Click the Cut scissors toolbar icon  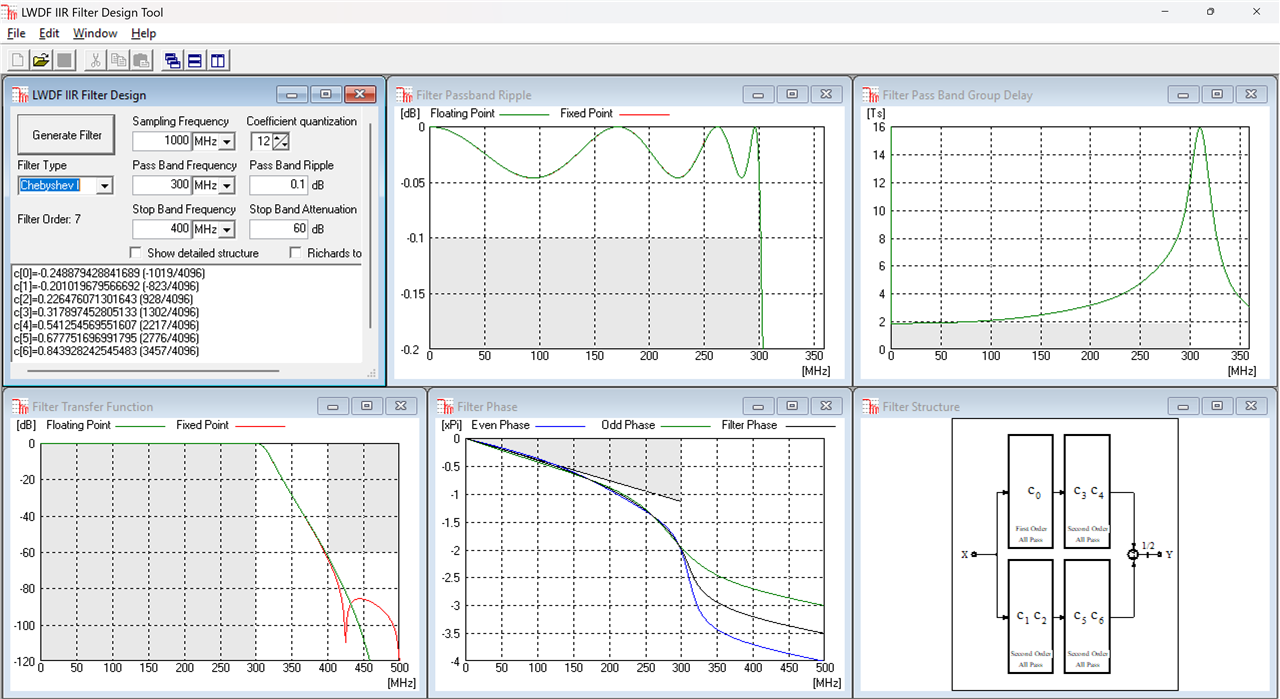pos(95,60)
